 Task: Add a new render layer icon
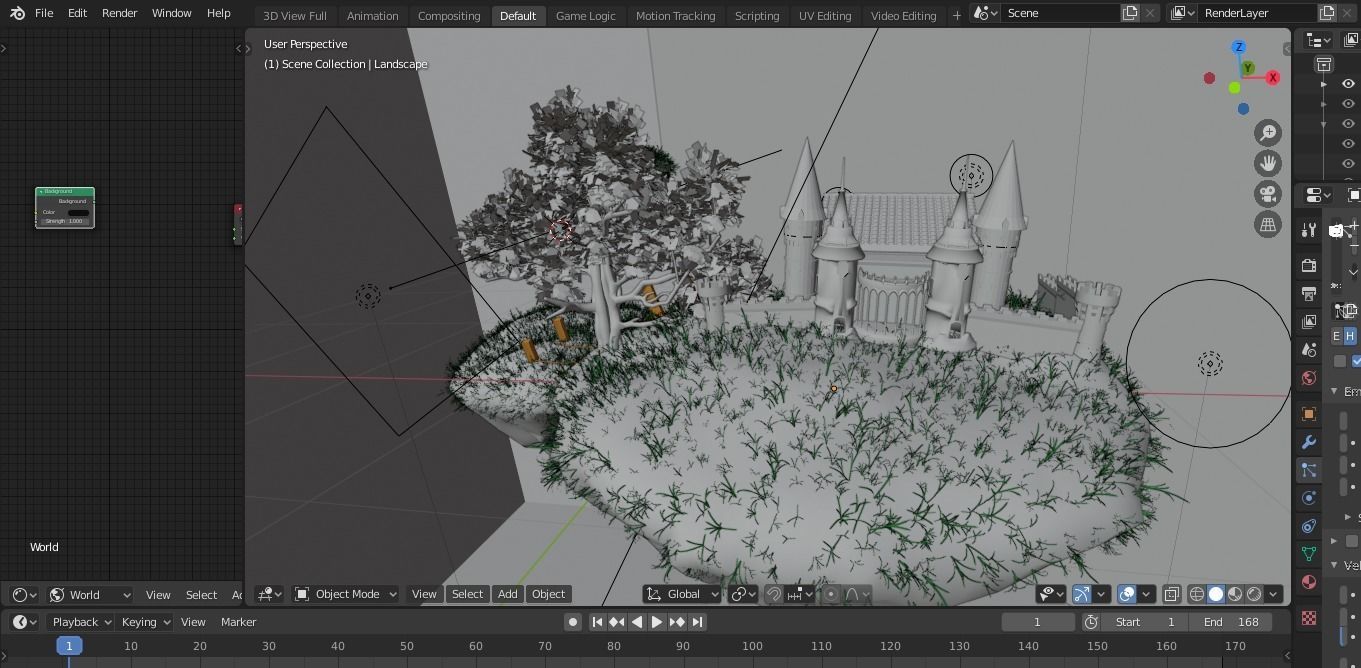click(1327, 13)
